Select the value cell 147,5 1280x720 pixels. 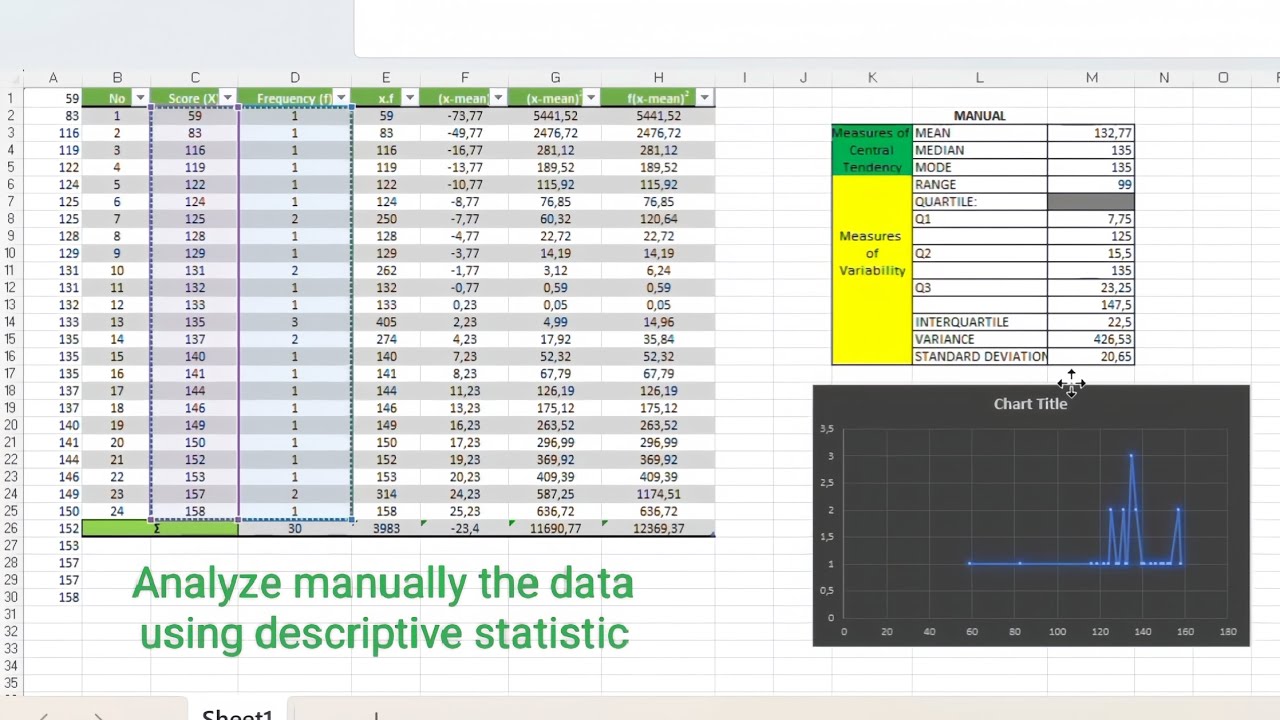pos(1091,305)
